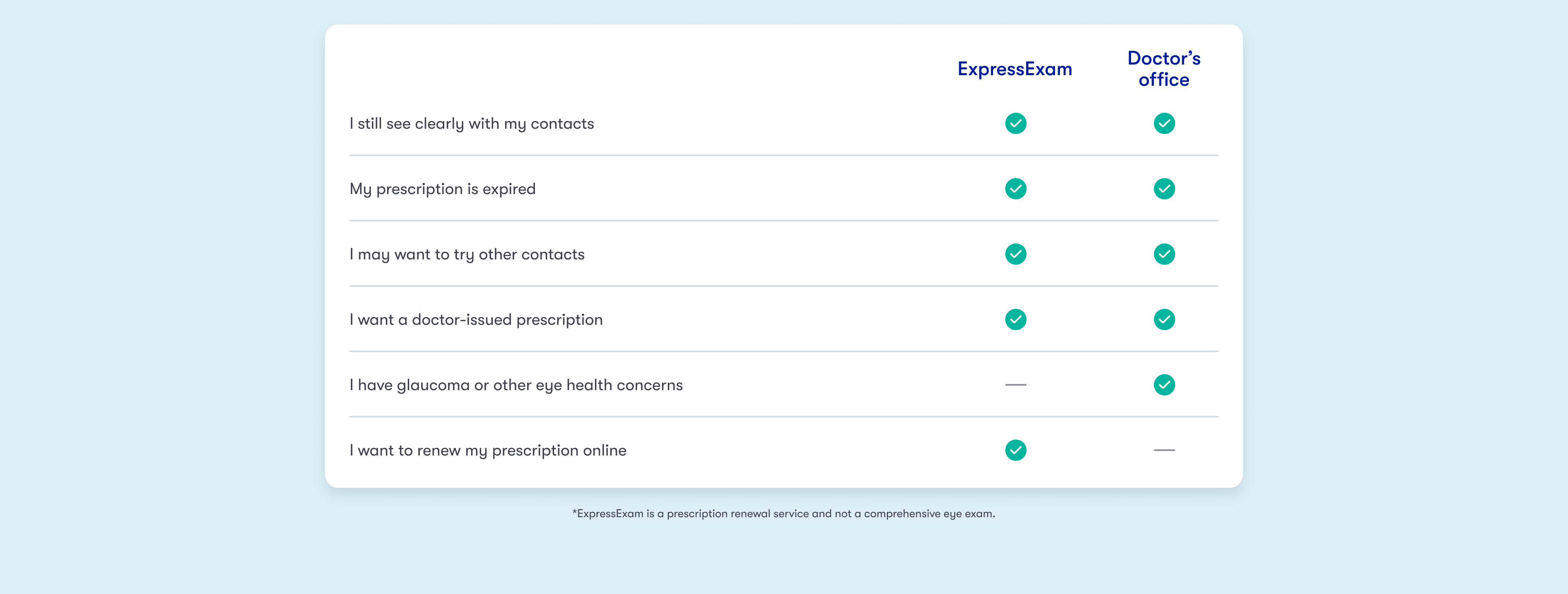Click ExpressExam checkmark for 'doctor-issued prescription'
Viewport: 1568px width, 594px height.
point(1015,319)
